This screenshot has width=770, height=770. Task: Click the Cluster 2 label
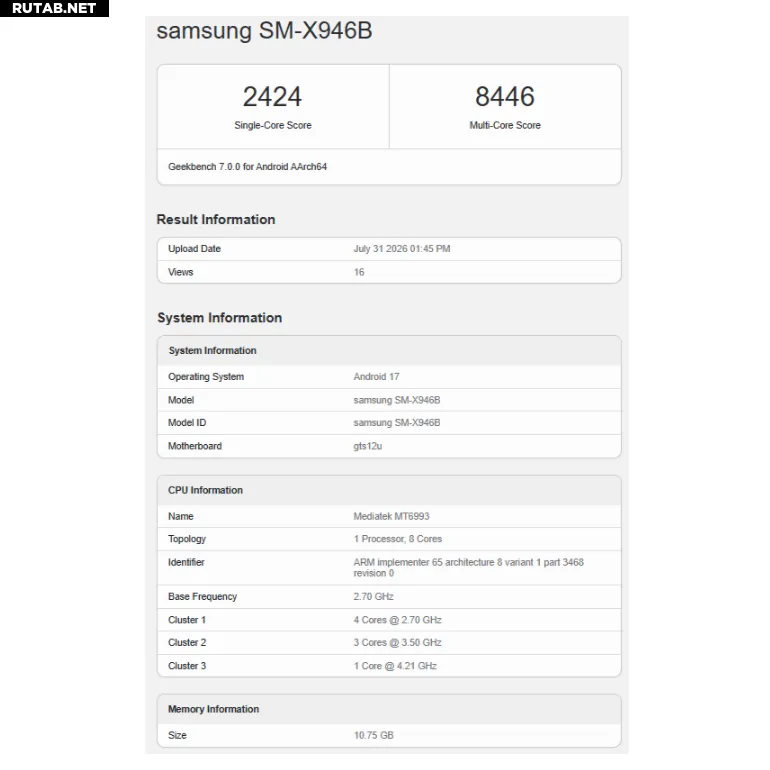[x=187, y=642]
